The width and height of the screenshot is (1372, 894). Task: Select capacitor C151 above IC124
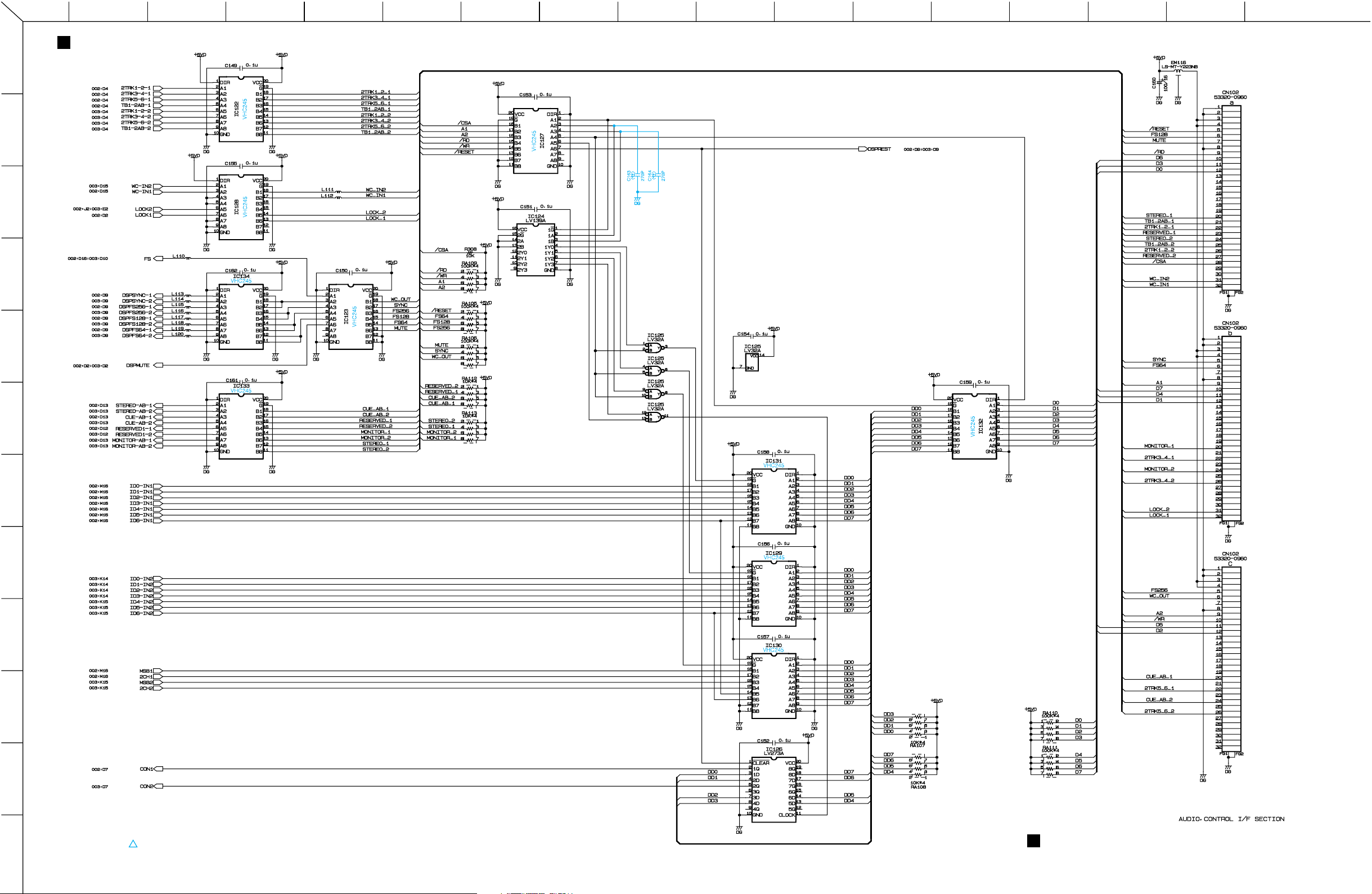pyautogui.click(x=536, y=209)
